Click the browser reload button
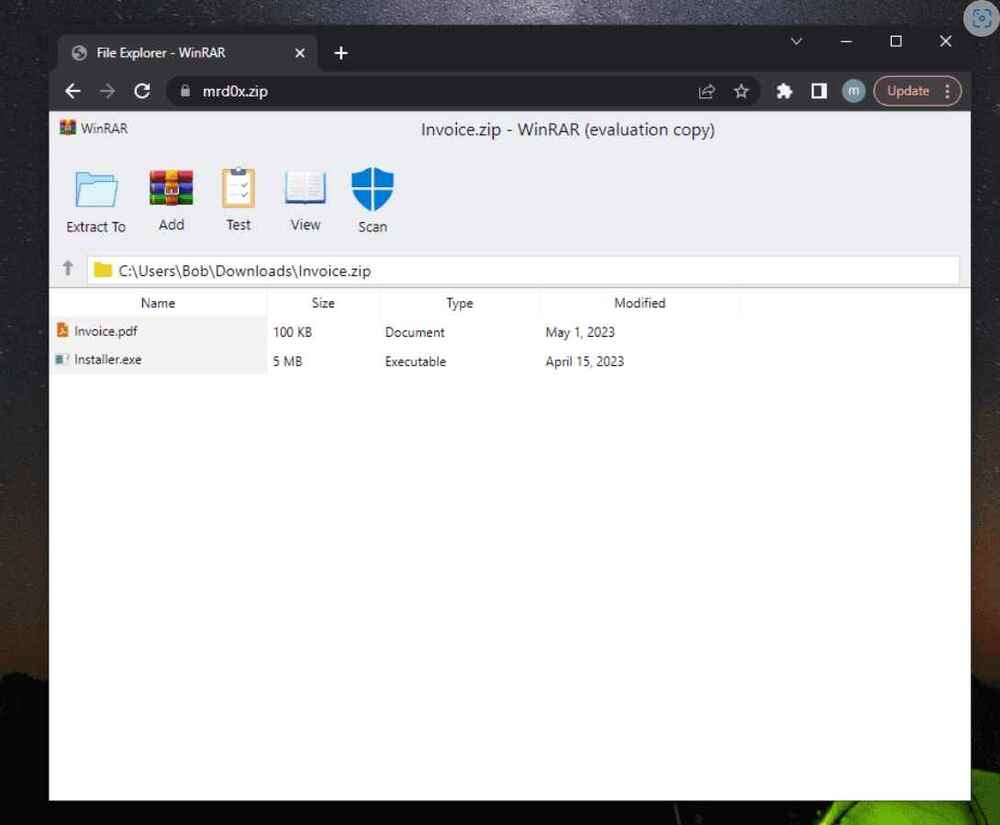1000x825 pixels. click(x=142, y=91)
